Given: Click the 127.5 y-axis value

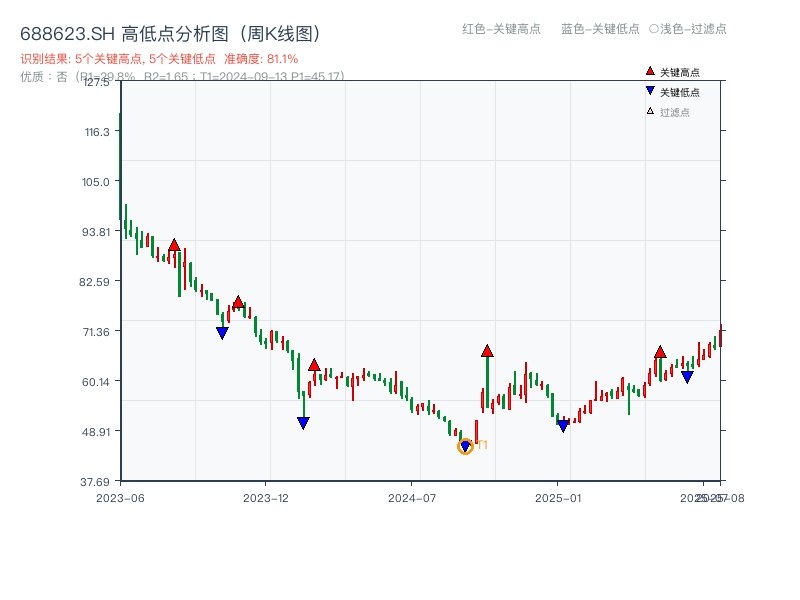Looking at the screenshot, I should [96, 86].
